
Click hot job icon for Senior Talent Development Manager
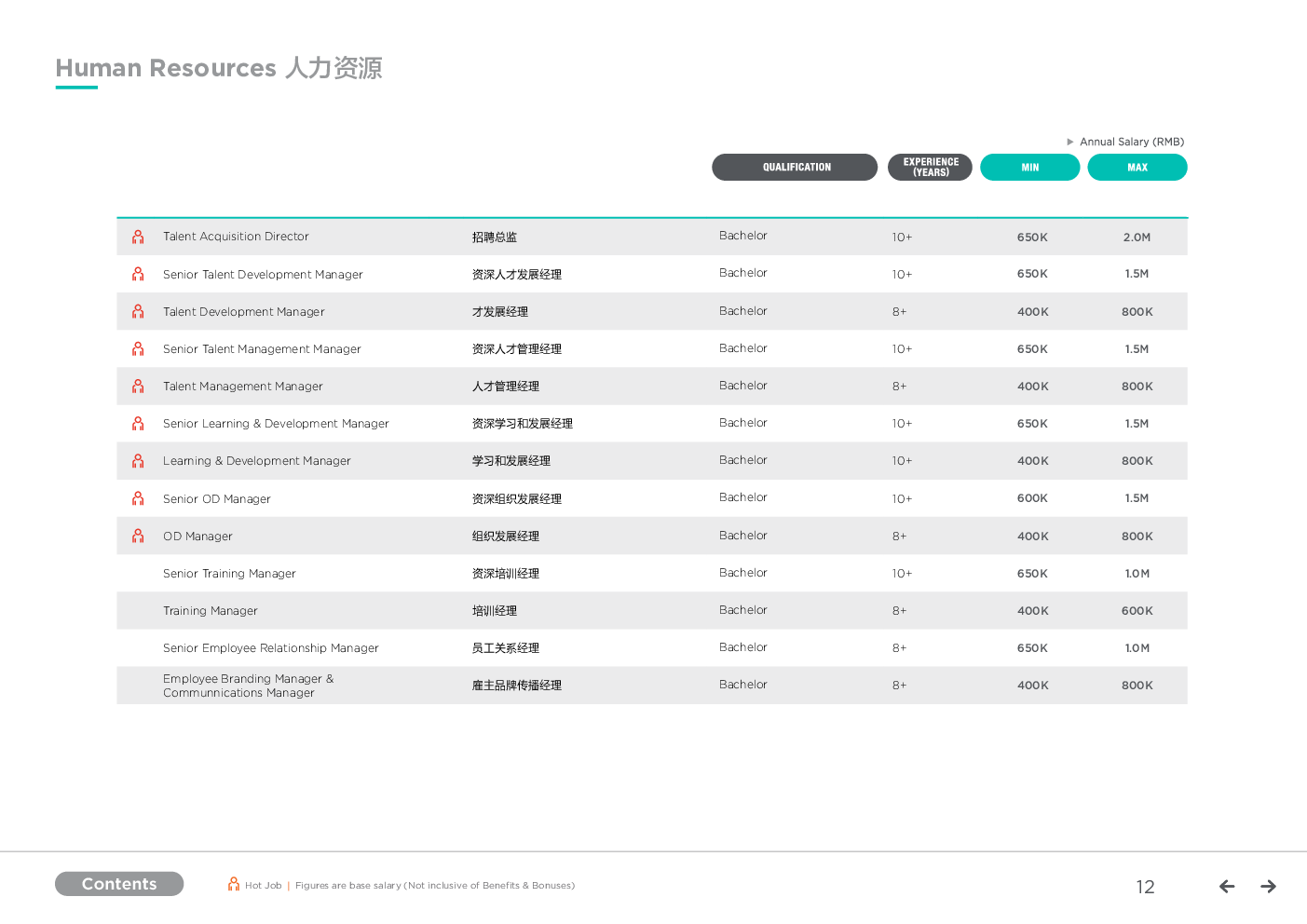pyautogui.click(x=138, y=274)
